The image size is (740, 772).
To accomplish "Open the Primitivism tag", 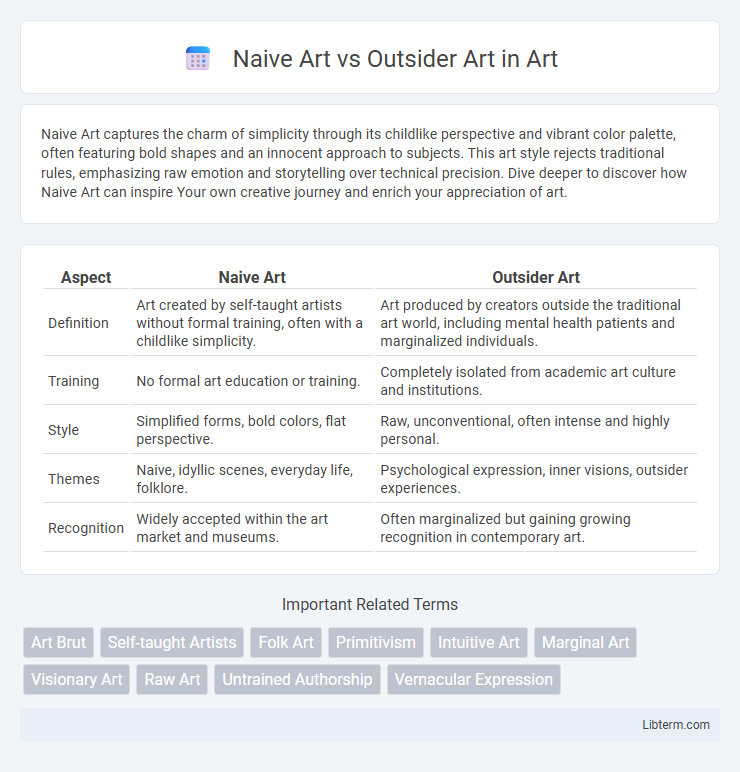I will point(376,643).
